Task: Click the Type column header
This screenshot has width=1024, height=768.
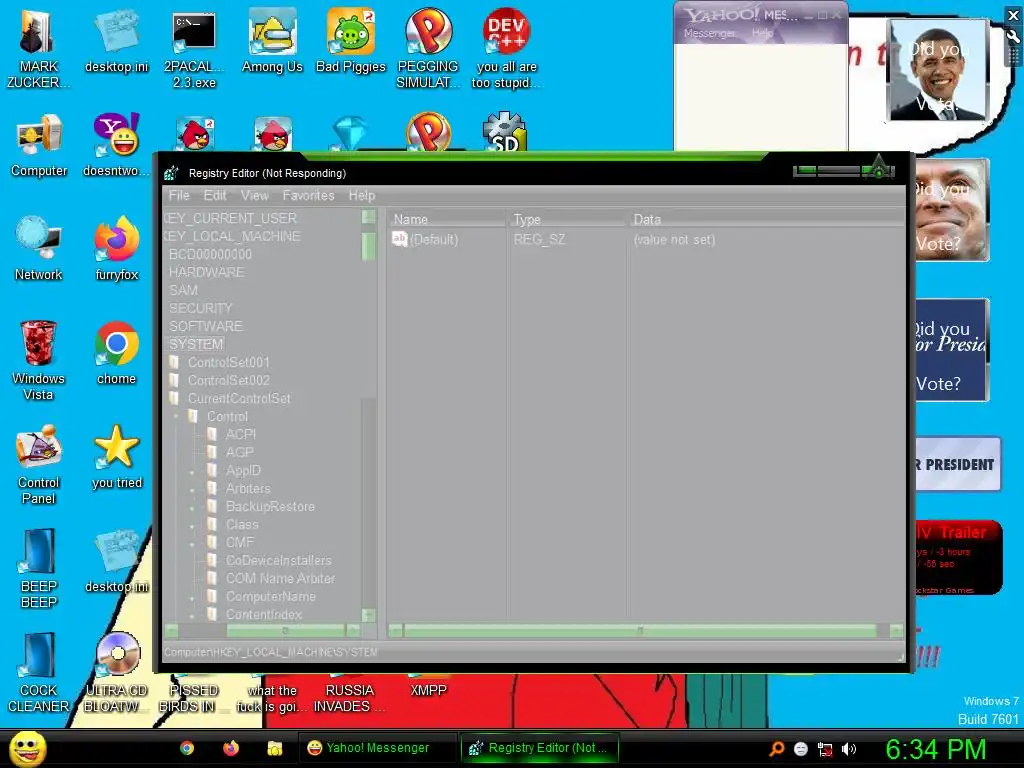Action: tap(566, 219)
